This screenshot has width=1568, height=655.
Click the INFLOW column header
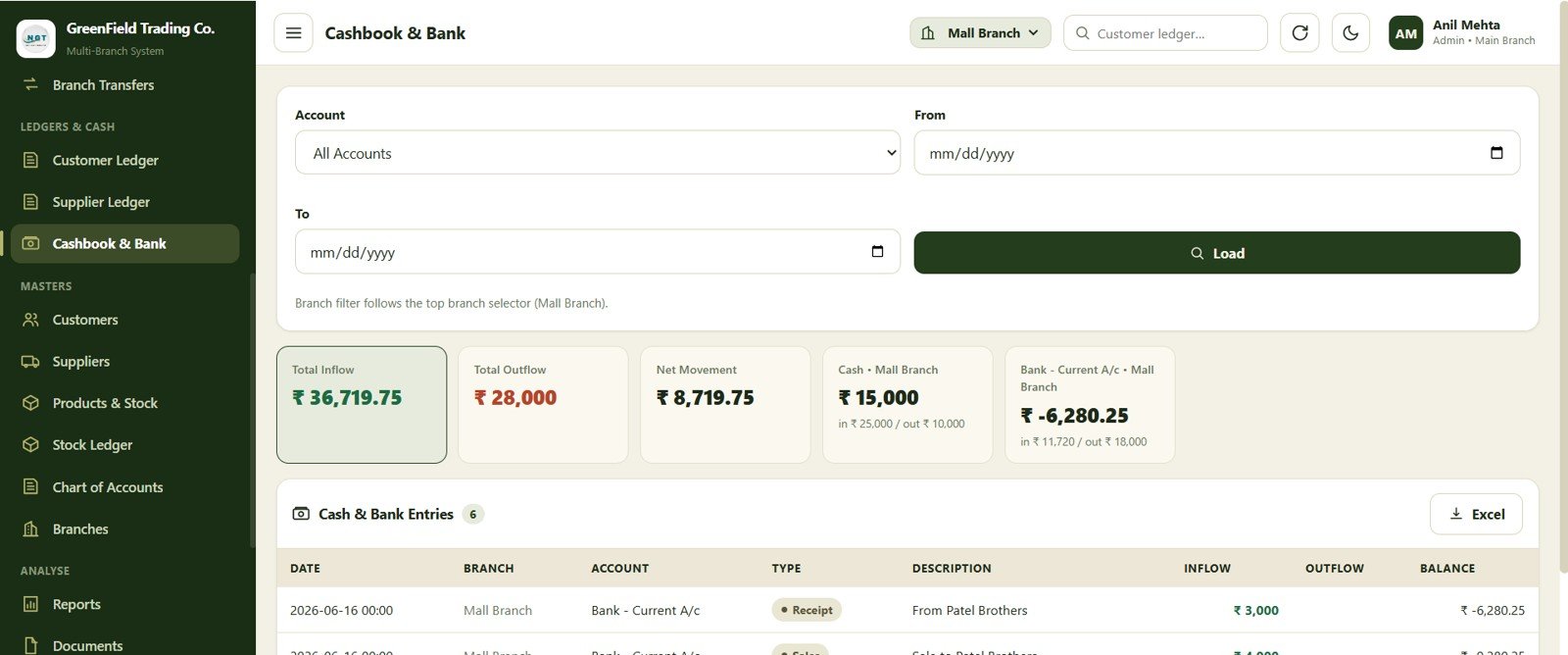pos(1207,568)
